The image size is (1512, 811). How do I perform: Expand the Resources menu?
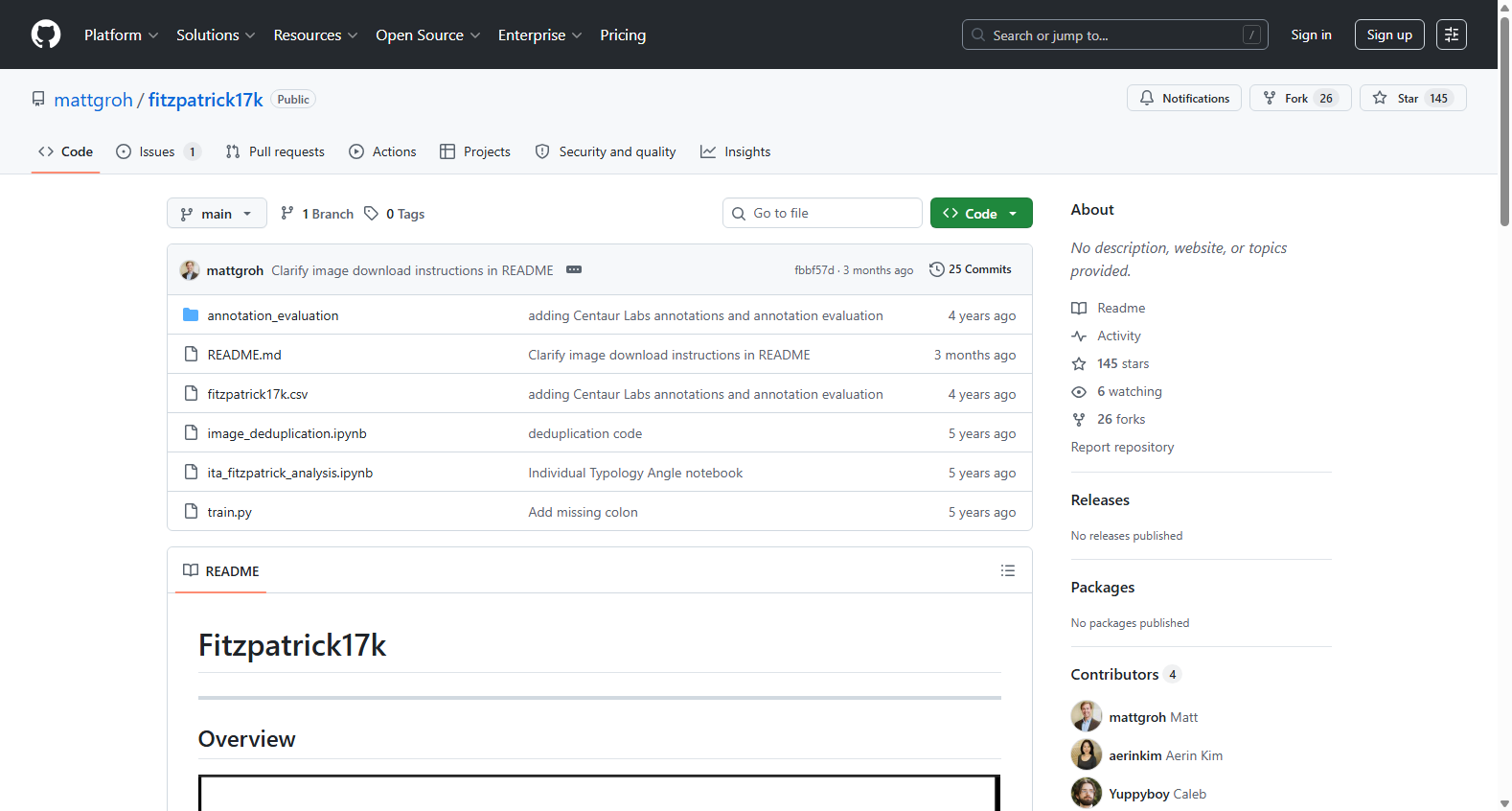[x=315, y=35]
